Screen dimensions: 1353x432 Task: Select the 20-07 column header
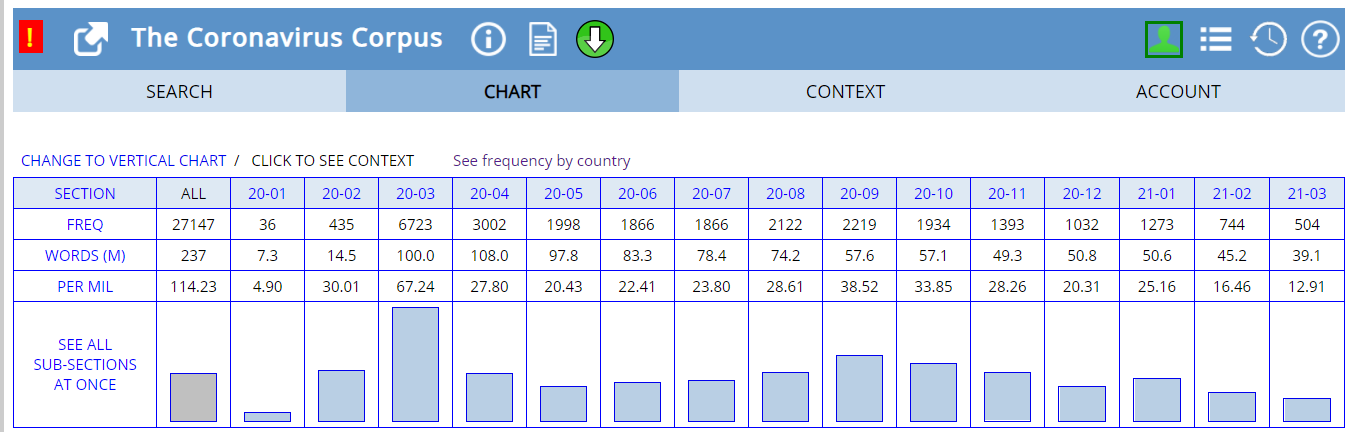[x=711, y=194]
